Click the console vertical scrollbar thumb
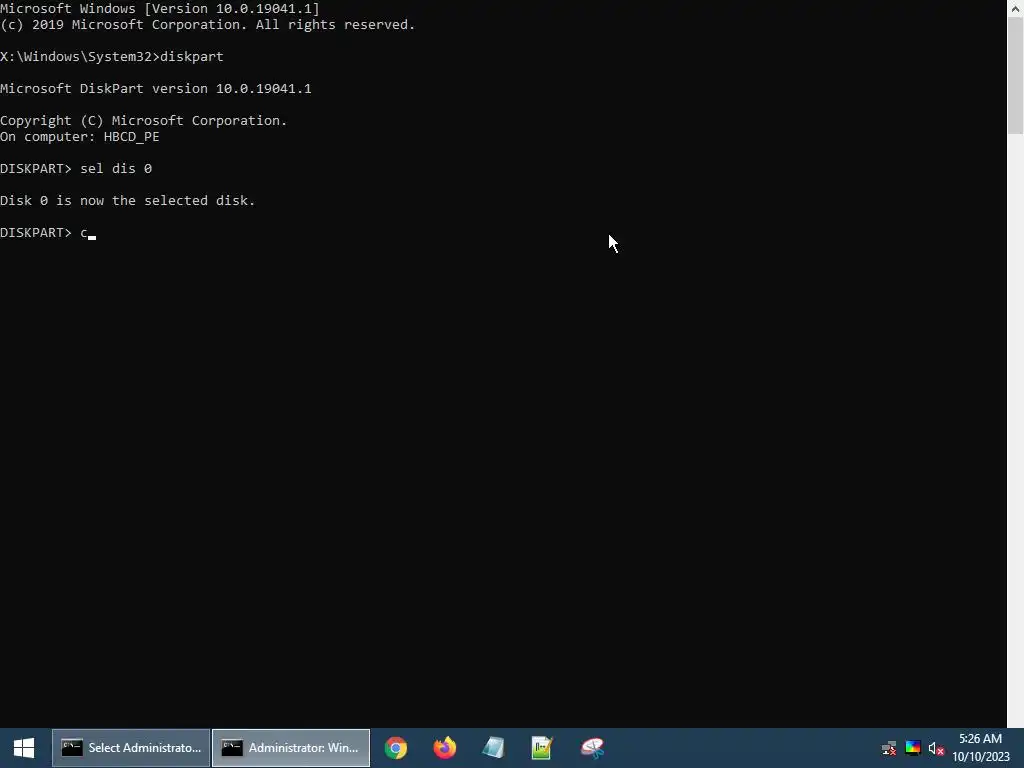 click(x=1016, y=76)
